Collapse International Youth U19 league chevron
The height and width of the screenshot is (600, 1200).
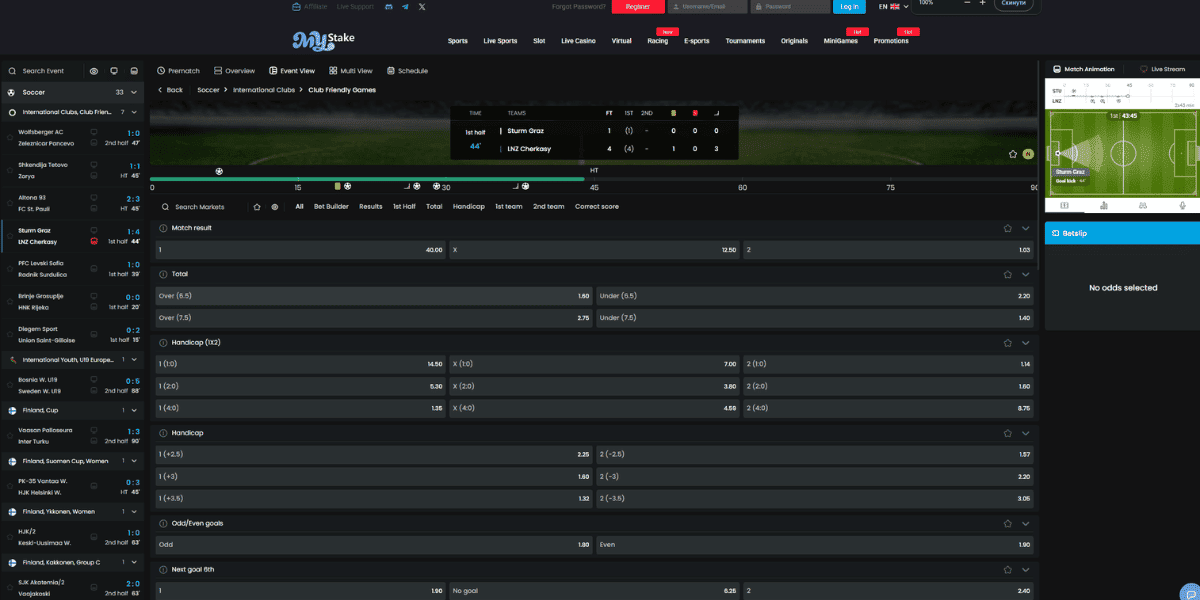coord(135,359)
